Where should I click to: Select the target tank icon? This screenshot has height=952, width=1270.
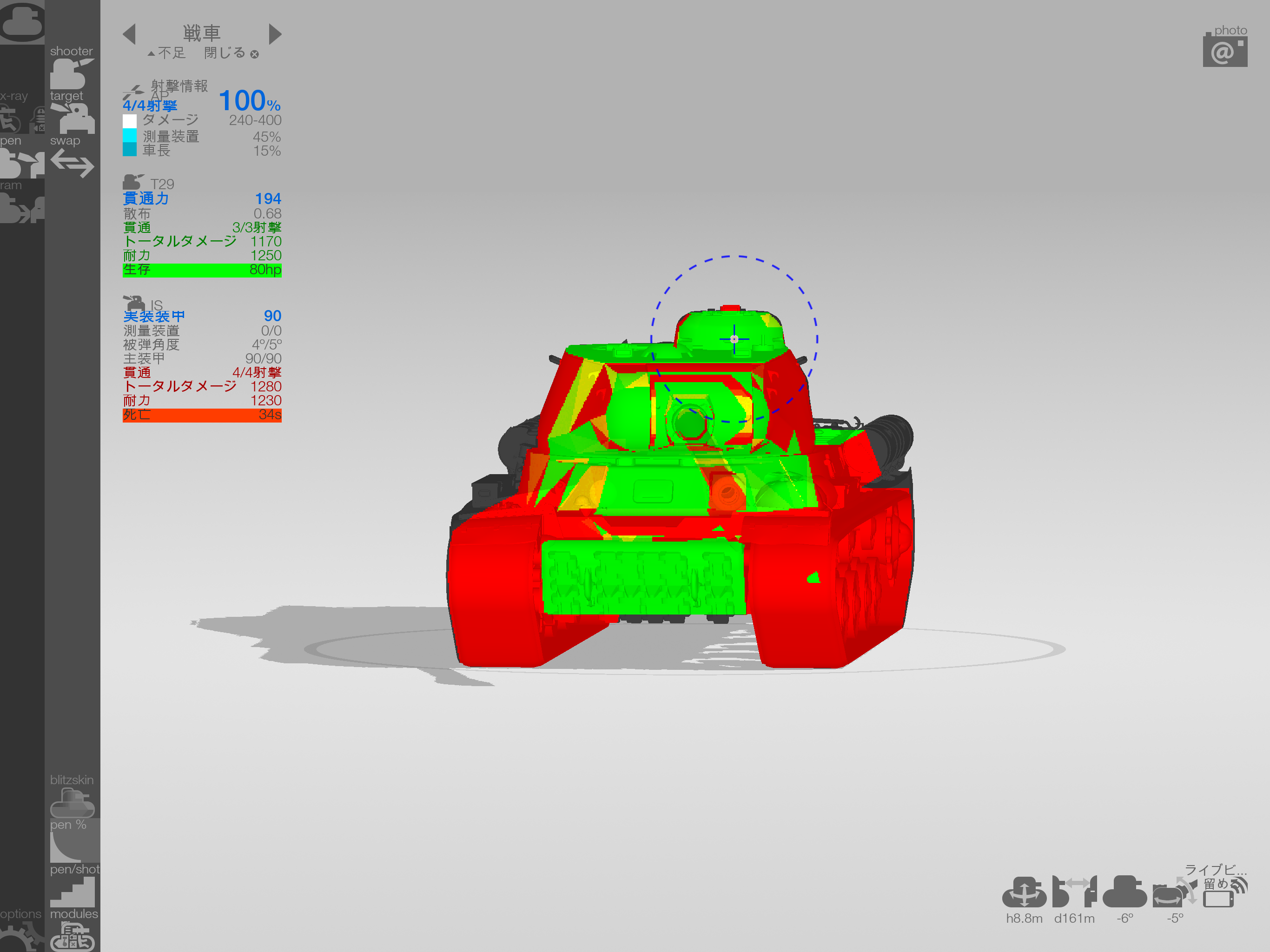[x=73, y=118]
